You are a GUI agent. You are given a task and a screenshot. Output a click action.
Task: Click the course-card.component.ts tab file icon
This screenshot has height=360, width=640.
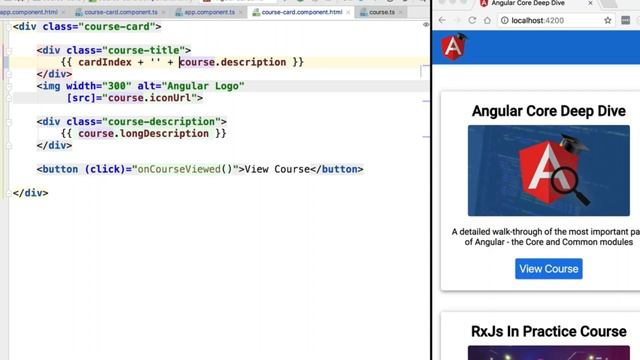click(79, 12)
